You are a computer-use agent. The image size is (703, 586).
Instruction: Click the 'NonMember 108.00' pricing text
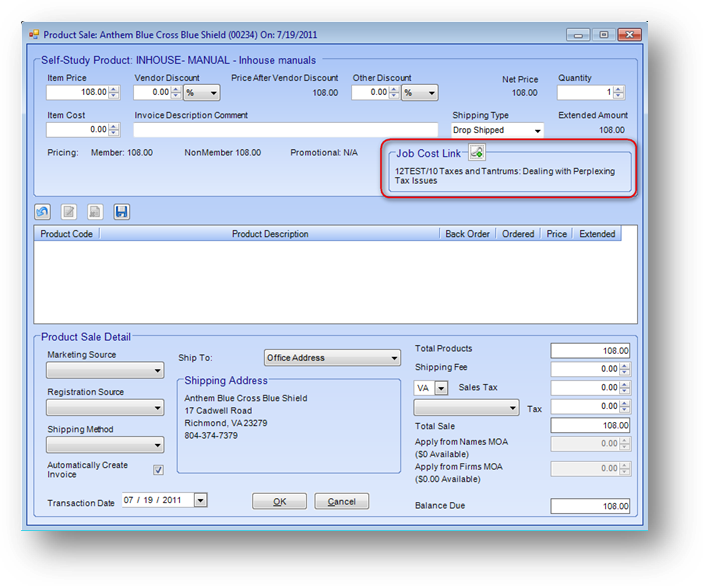click(x=222, y=152)
